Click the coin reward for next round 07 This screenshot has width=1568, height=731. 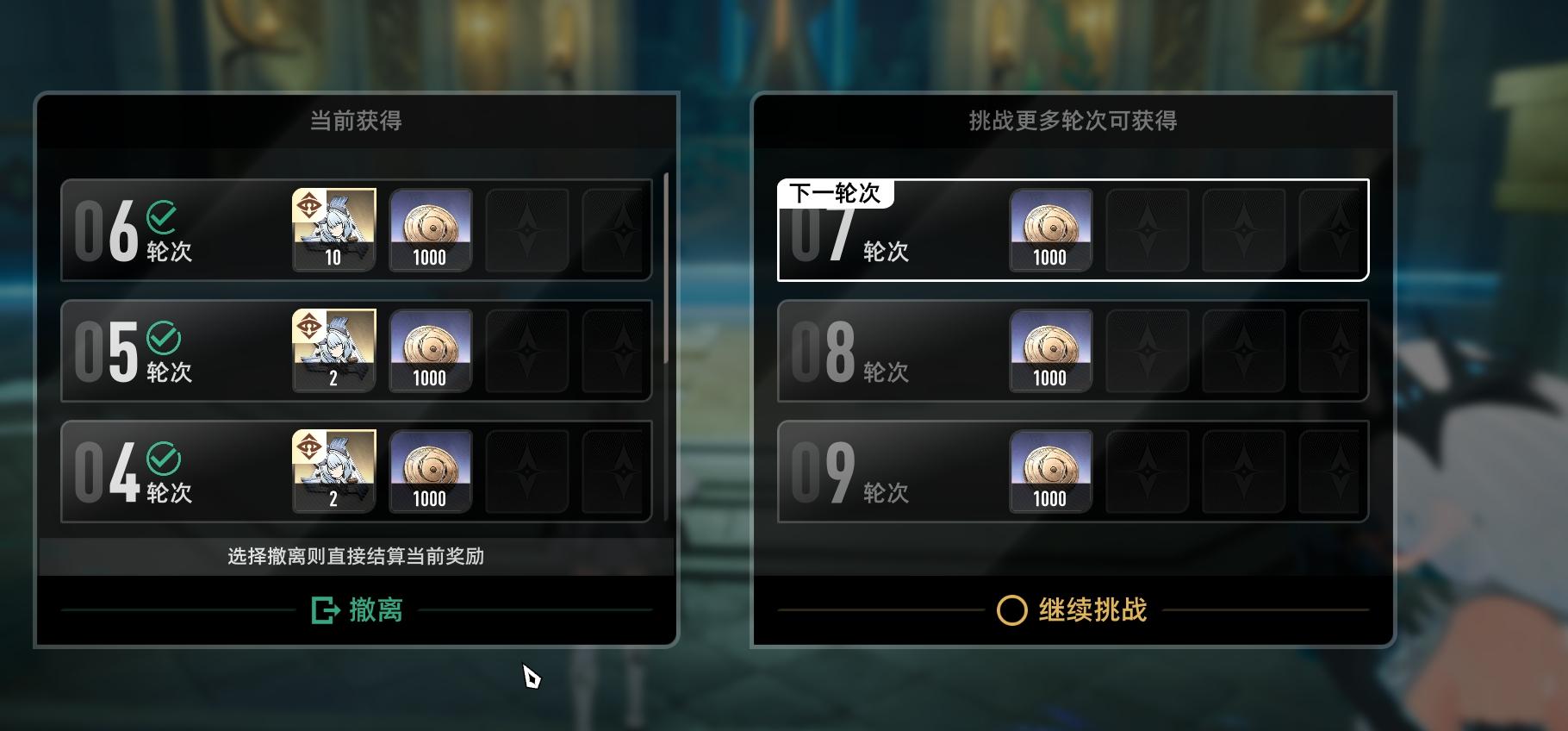click(1051, 230)
